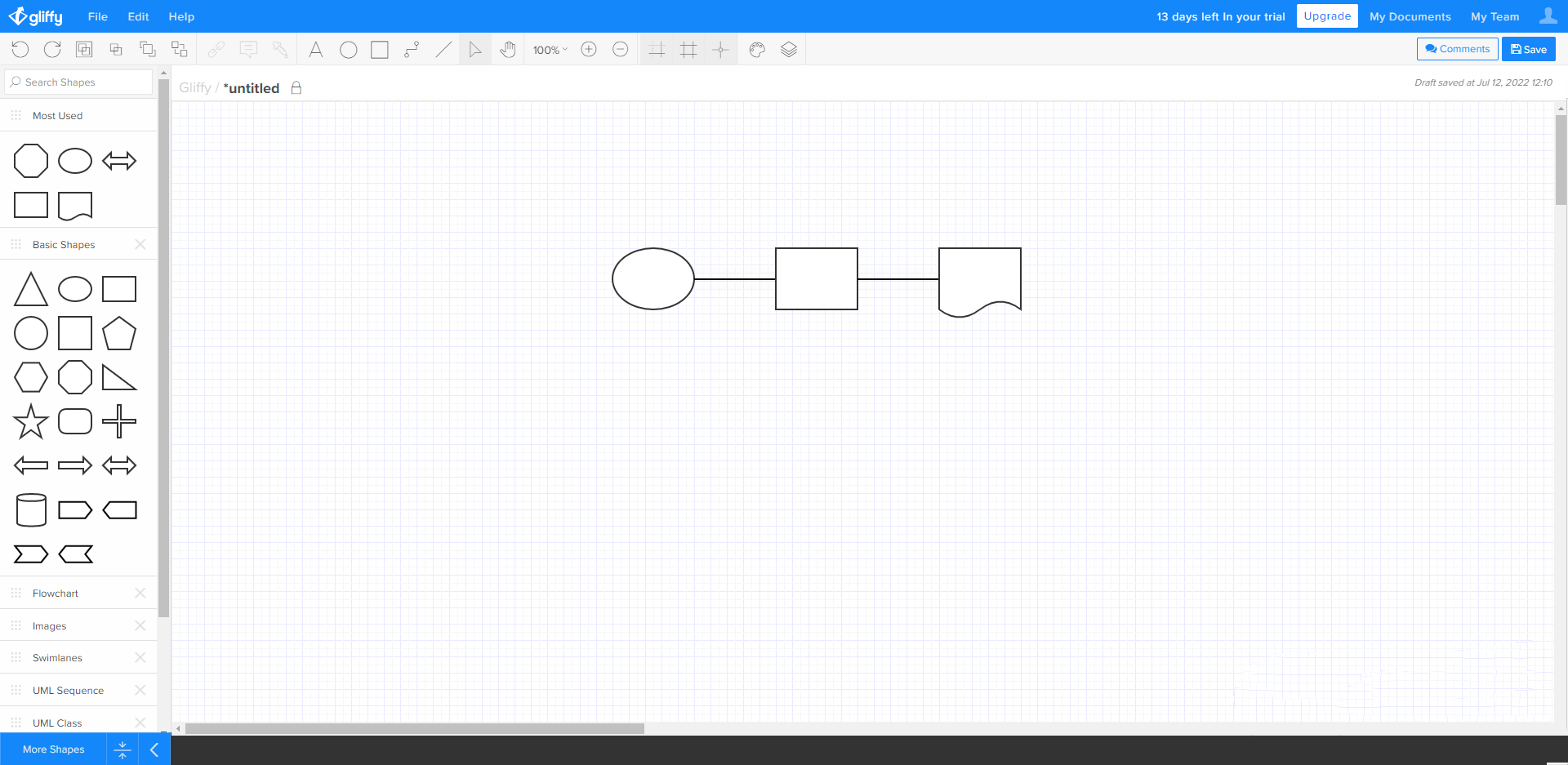
Task: Remove the Flowchart library
Action: click(x=140, y=593)
